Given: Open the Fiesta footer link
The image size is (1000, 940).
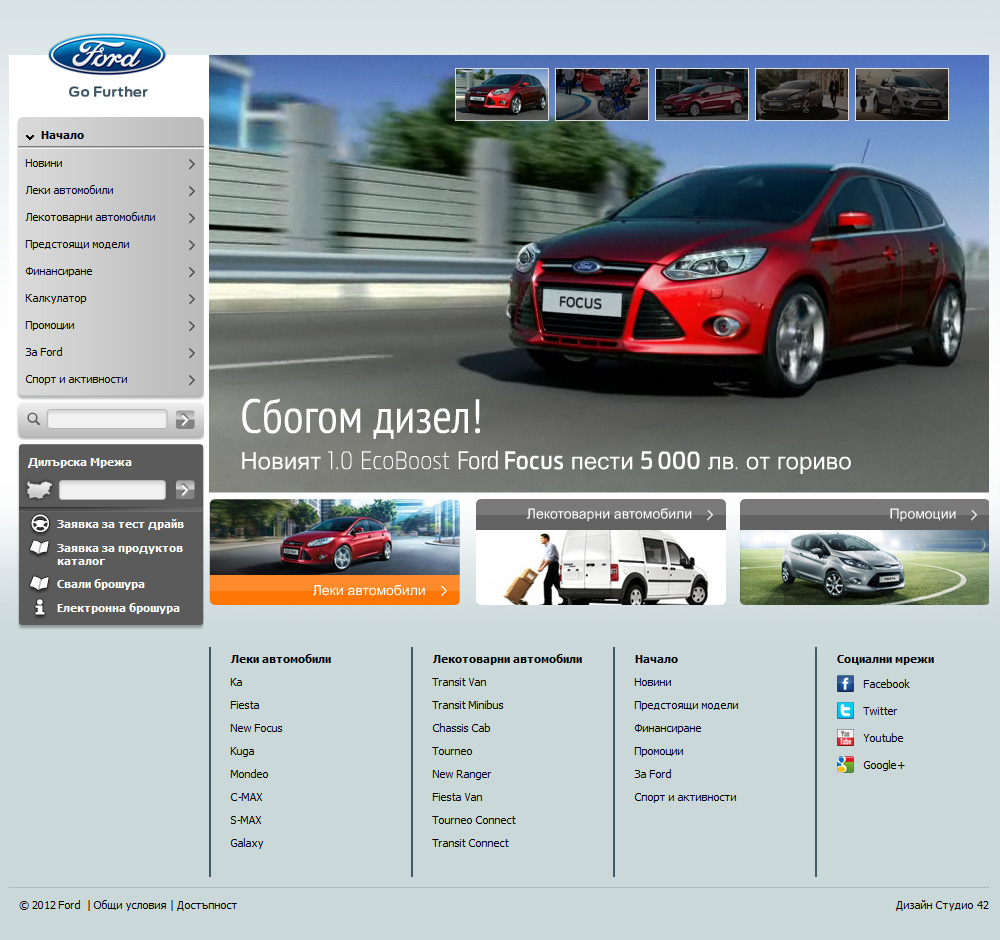Looking at the screenshot, I should 244,705.
